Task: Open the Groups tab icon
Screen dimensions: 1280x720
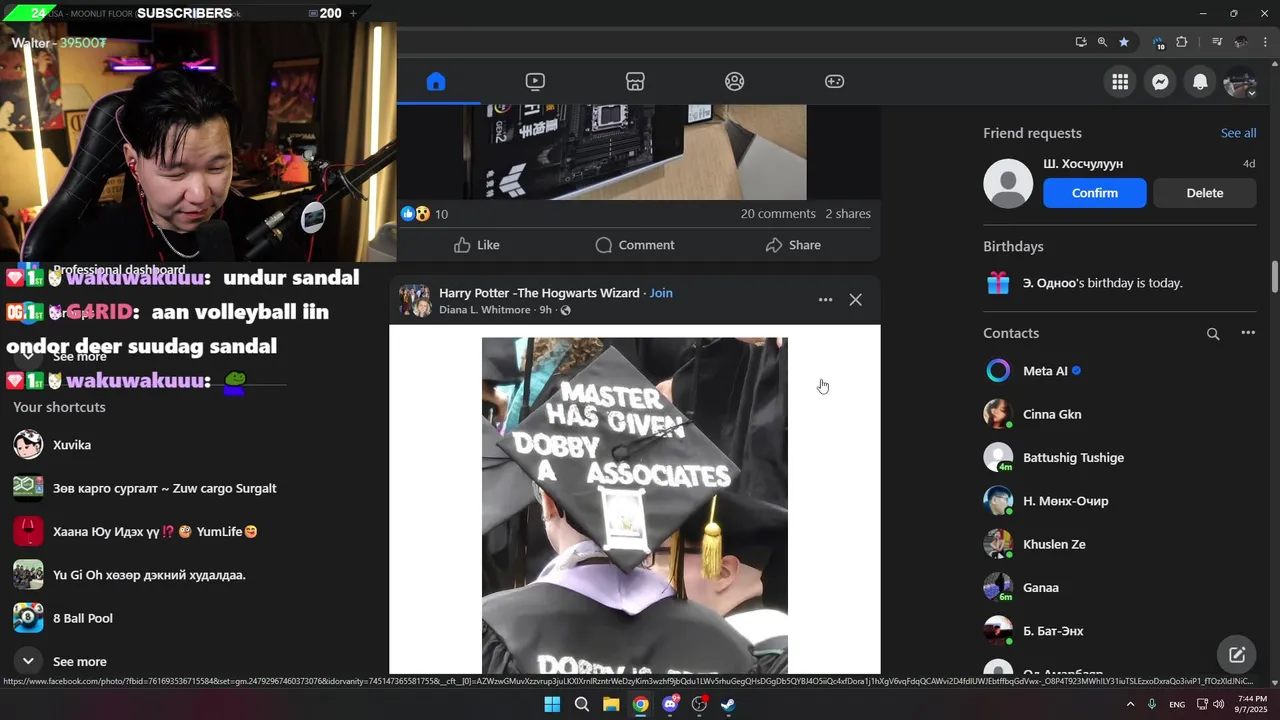Action: click(x=735, y=82)
